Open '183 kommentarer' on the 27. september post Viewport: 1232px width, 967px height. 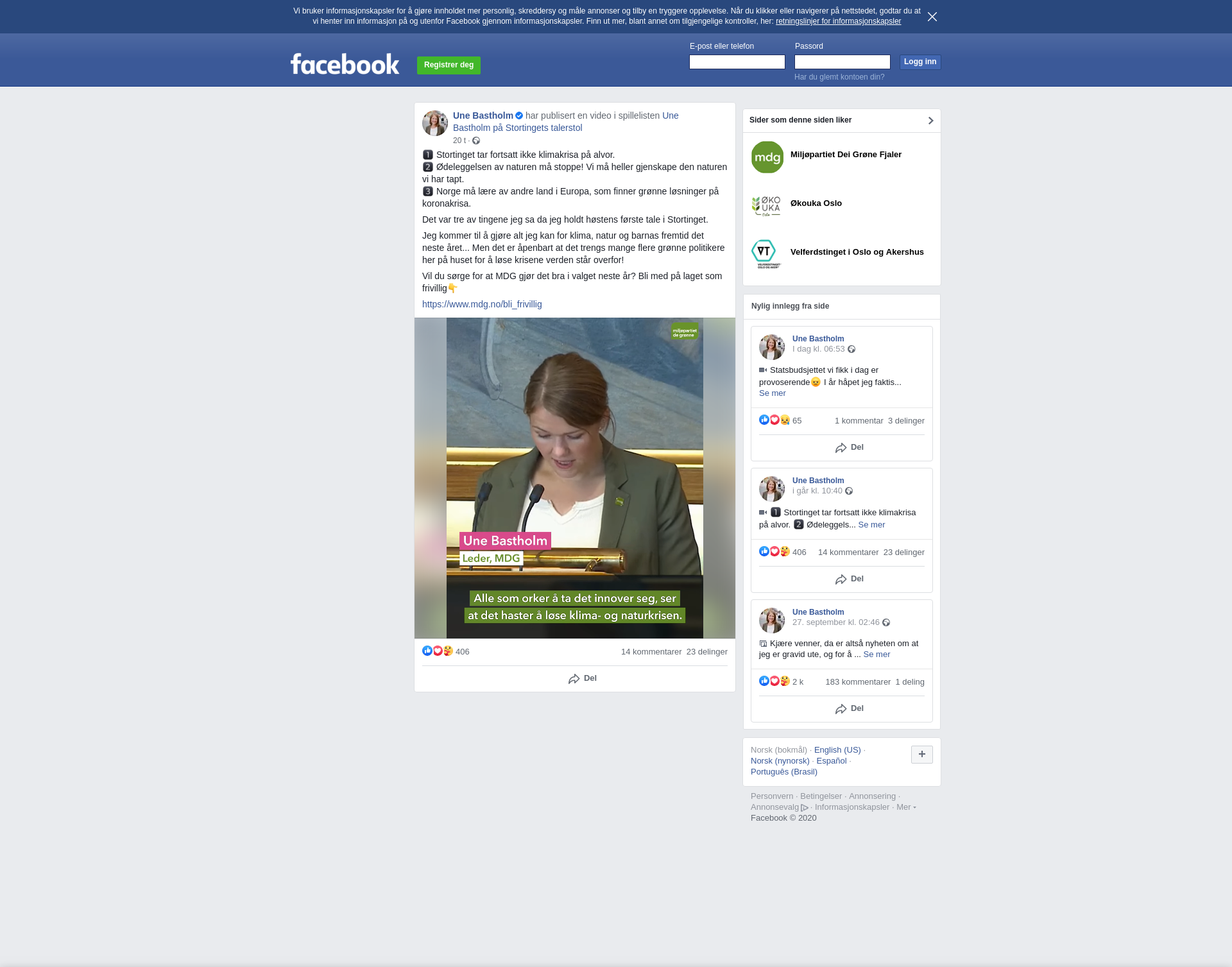tap(858, 682)
